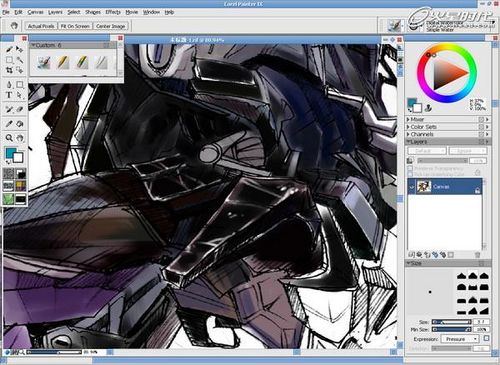Image resolution: width=500 pixels, height=365 pixels.
Task: Enable Preserve Transparency checkbox
Action: click(410, 168)
